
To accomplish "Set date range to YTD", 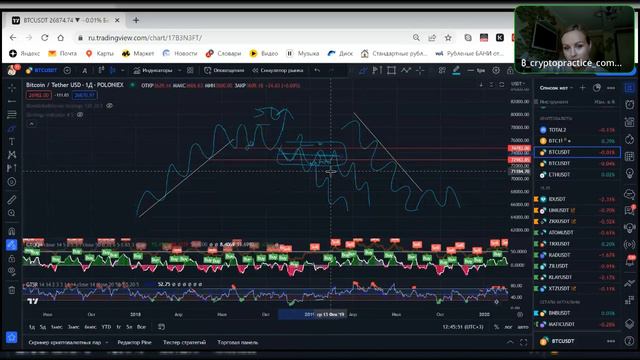I will (x=106, y=327).
